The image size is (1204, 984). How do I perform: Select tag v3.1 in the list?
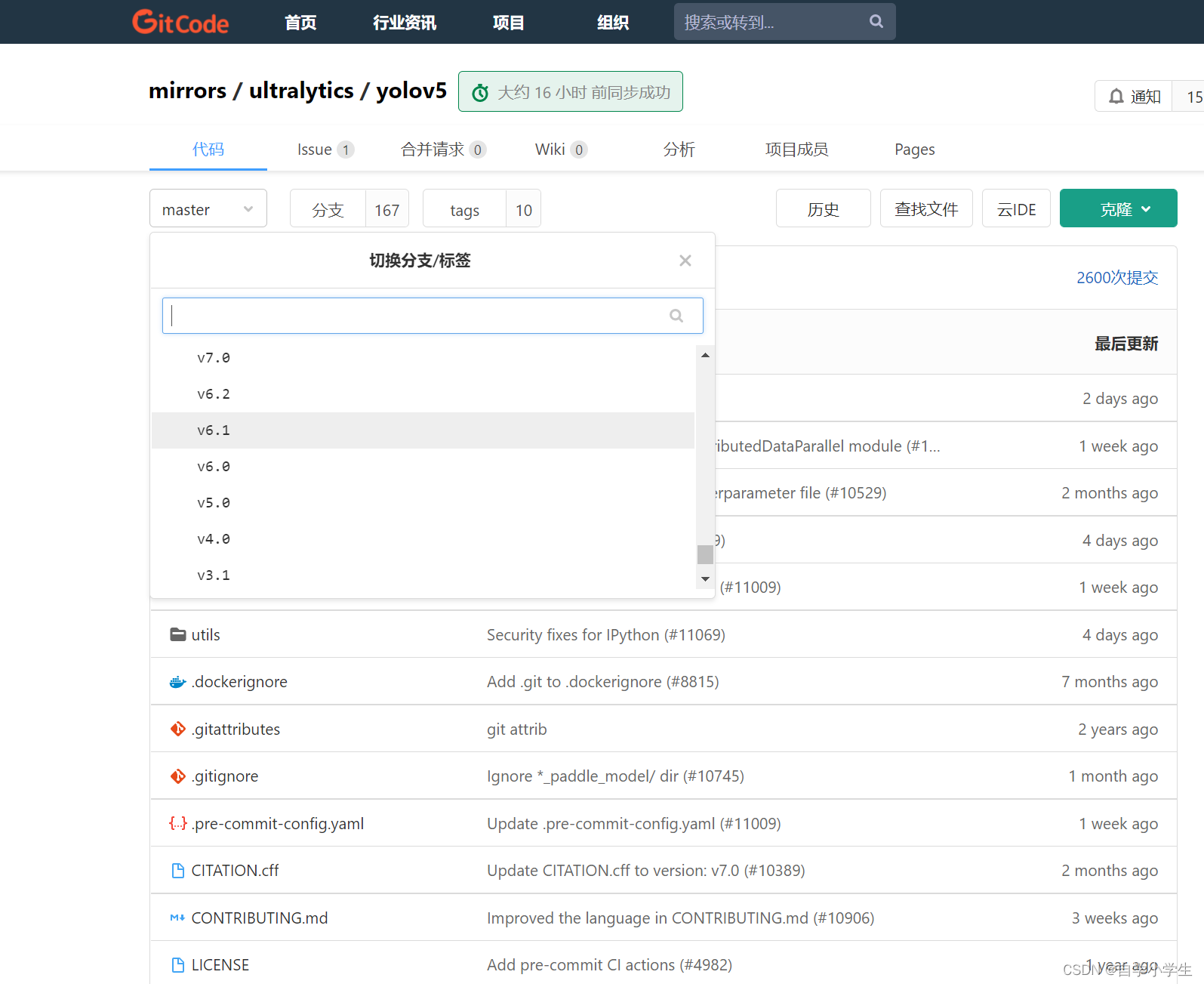(423, 575)
